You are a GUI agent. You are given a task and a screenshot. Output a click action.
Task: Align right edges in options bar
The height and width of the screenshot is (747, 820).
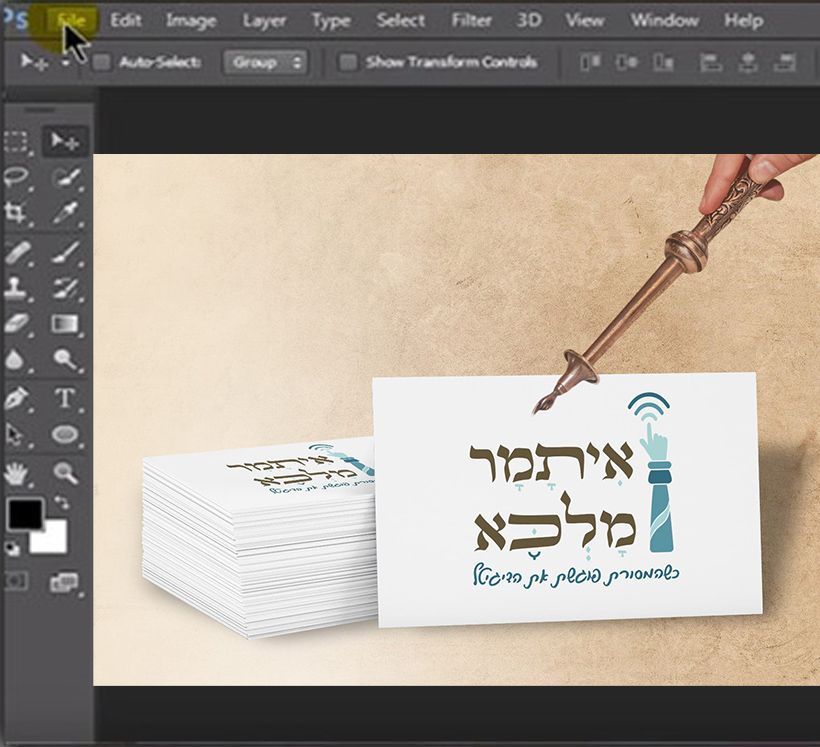[x=785, y=63]
